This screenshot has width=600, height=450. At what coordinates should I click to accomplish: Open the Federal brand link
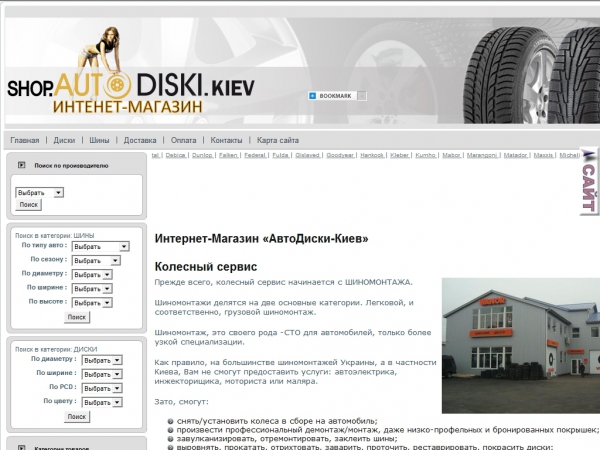(255, 155)
